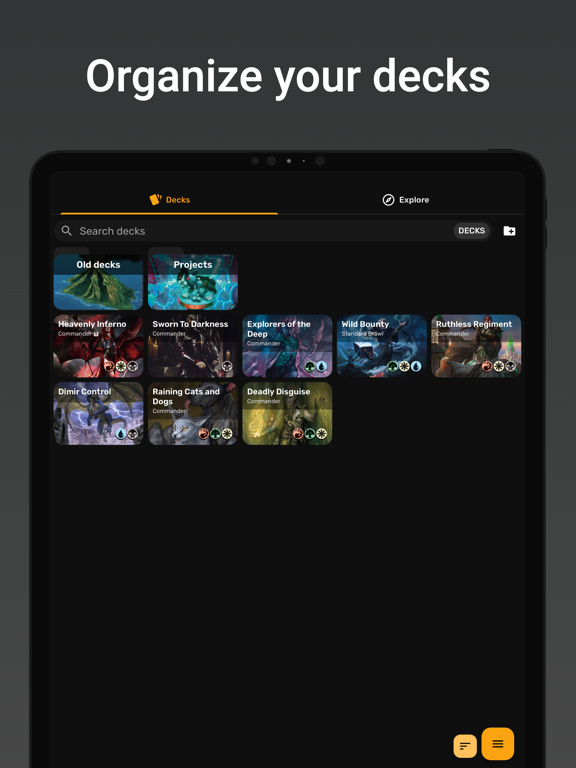Click the Decks cards icon
576x768 pixels.
[155, 199]
